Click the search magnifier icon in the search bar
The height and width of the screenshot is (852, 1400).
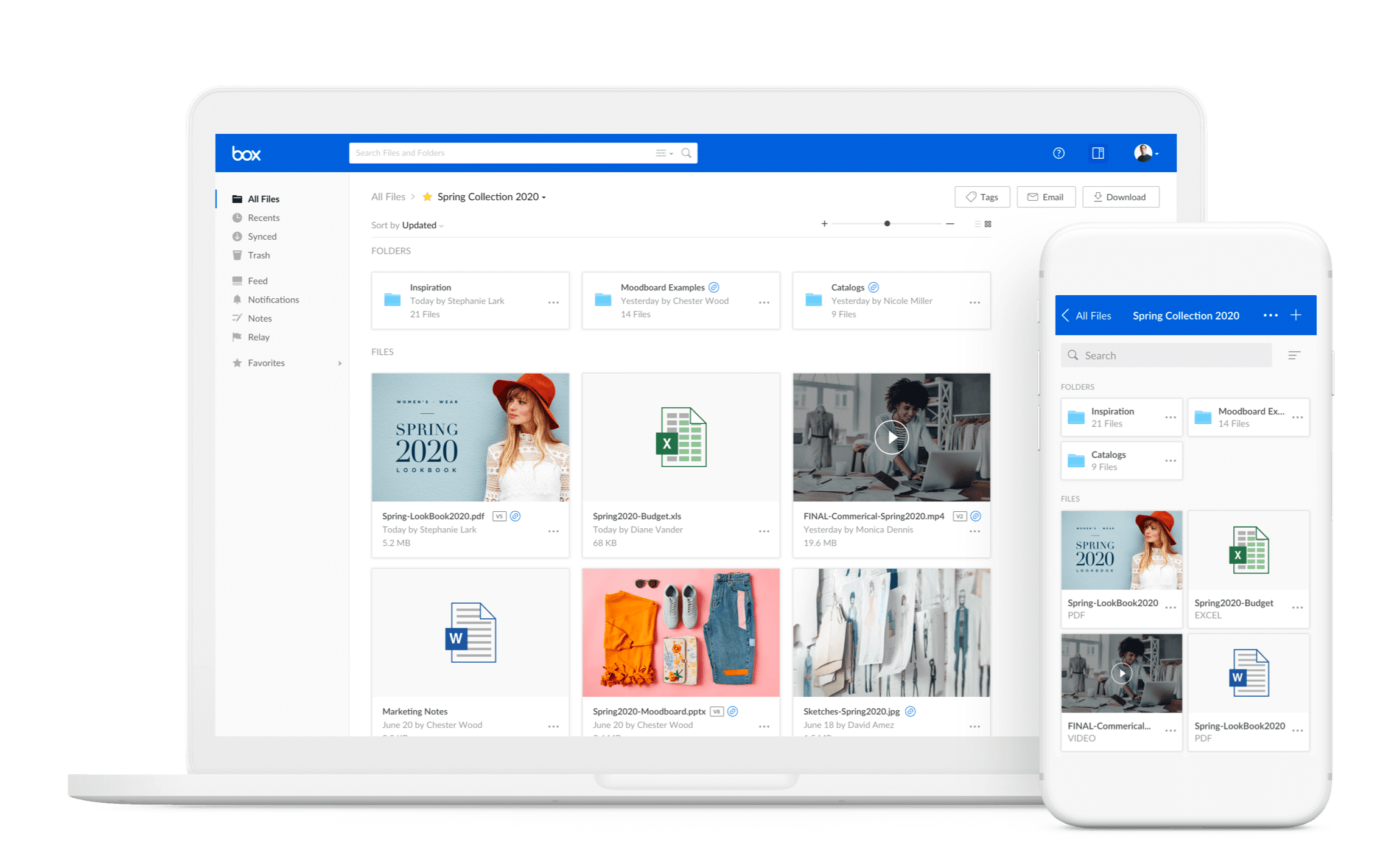[686, 153]
